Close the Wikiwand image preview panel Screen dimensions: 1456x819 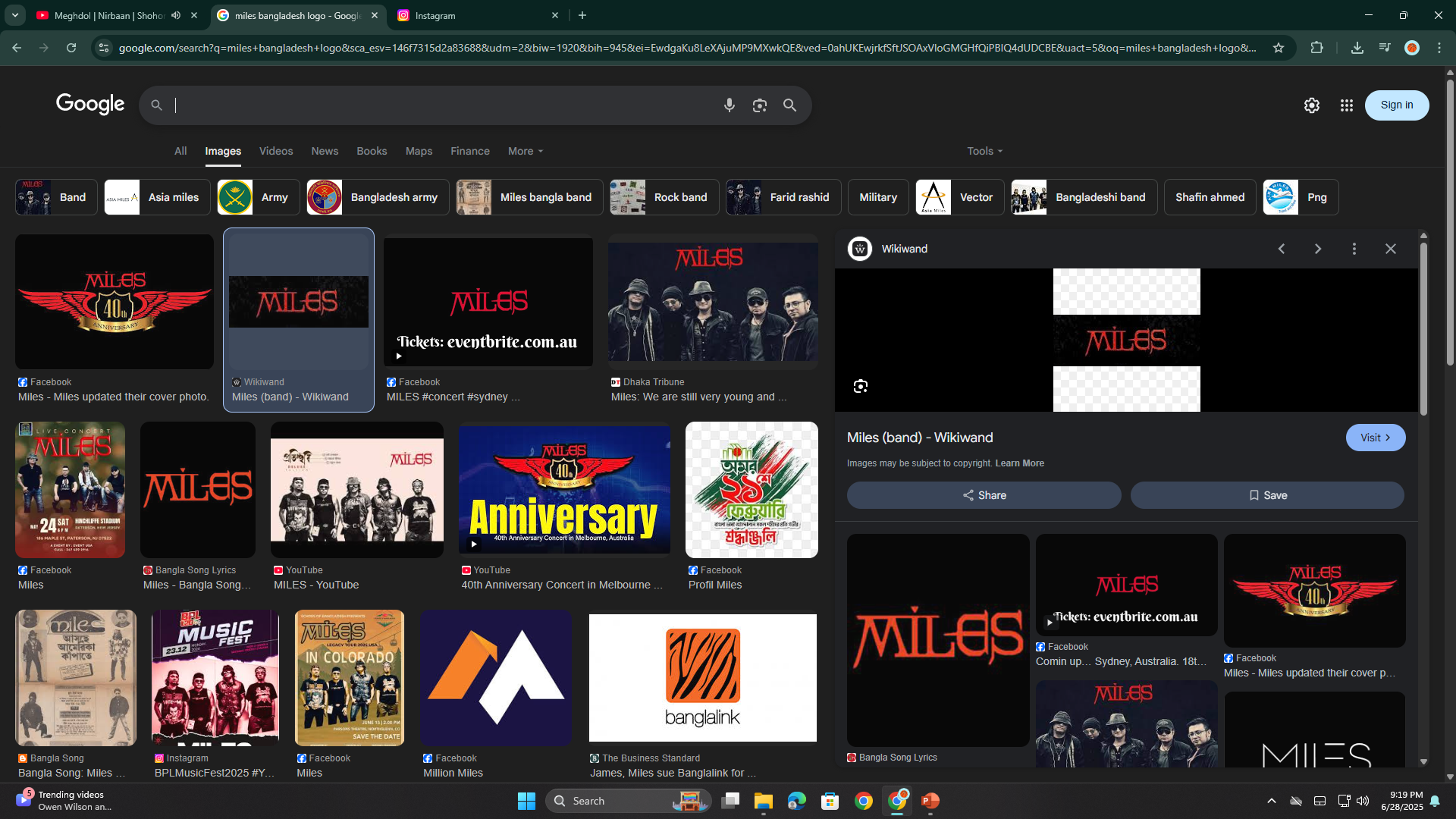[x=1391, y=249]
